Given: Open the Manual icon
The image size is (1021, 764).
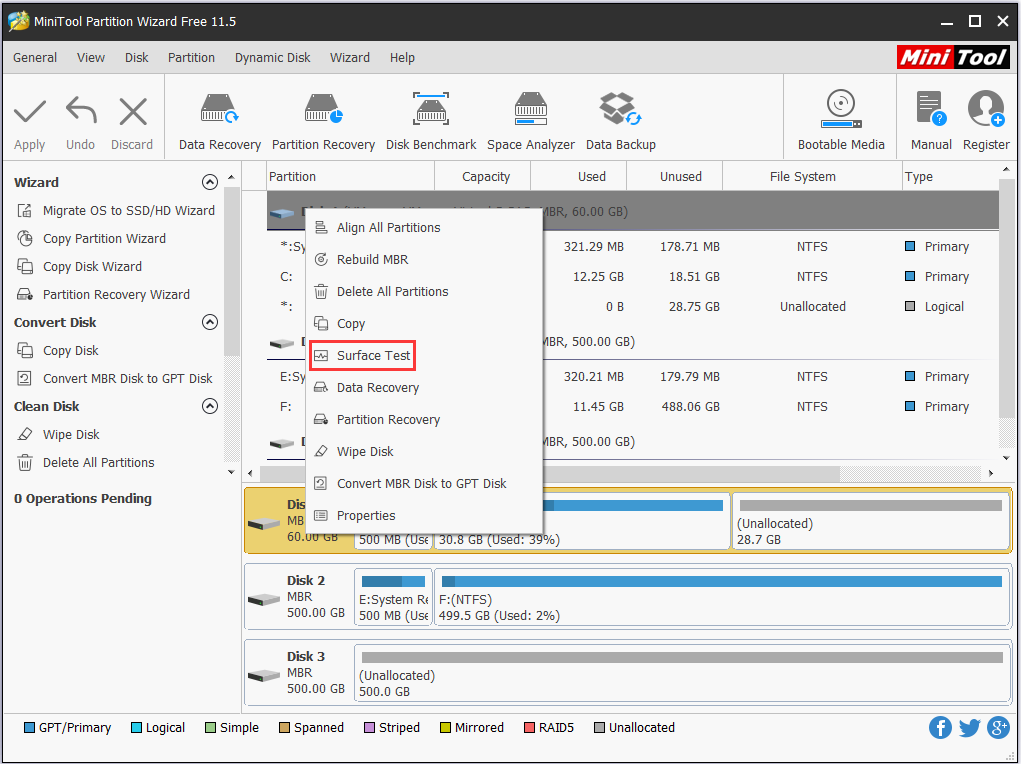Looking at the screenshot, I should 930,108.
